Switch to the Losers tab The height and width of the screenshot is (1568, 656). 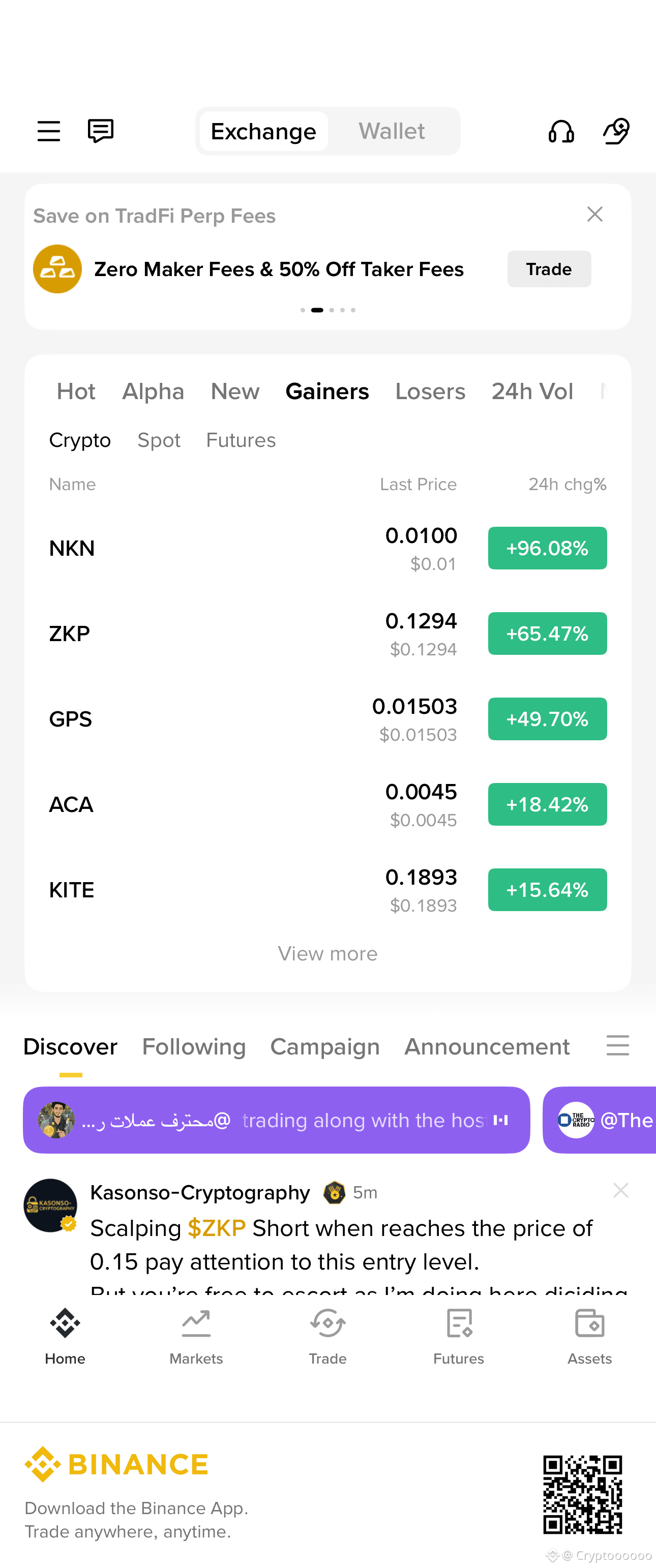(430, 391)
